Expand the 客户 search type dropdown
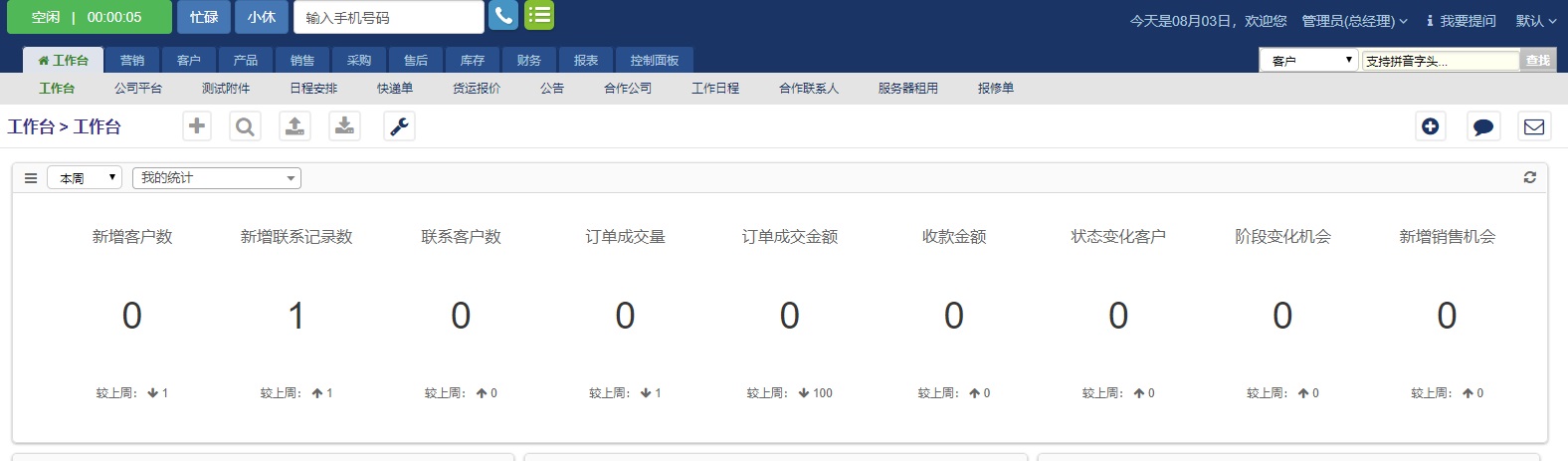Viewport: 1568px width, 461px height. [1308, 61]
